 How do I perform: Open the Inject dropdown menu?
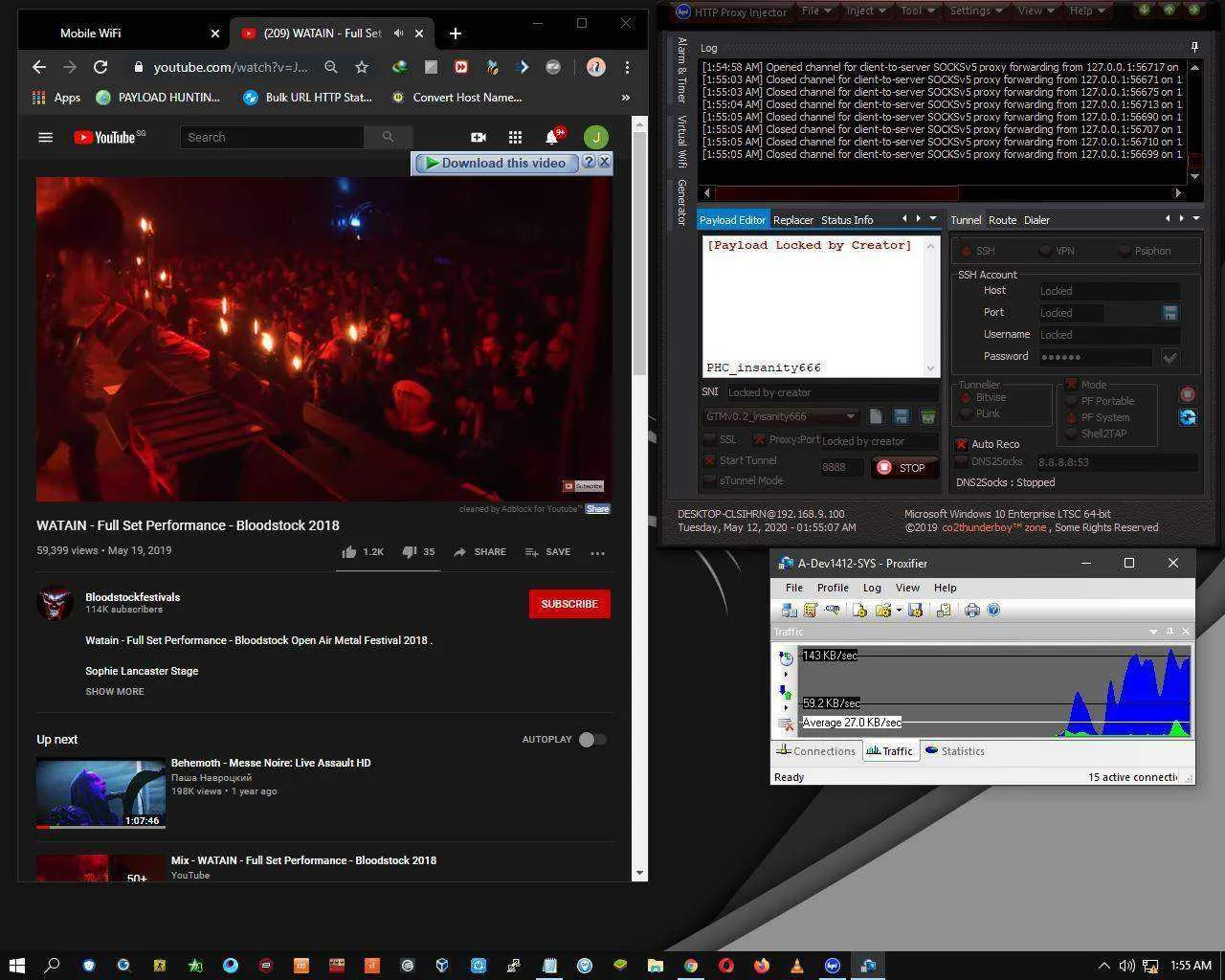coord(865,11)
